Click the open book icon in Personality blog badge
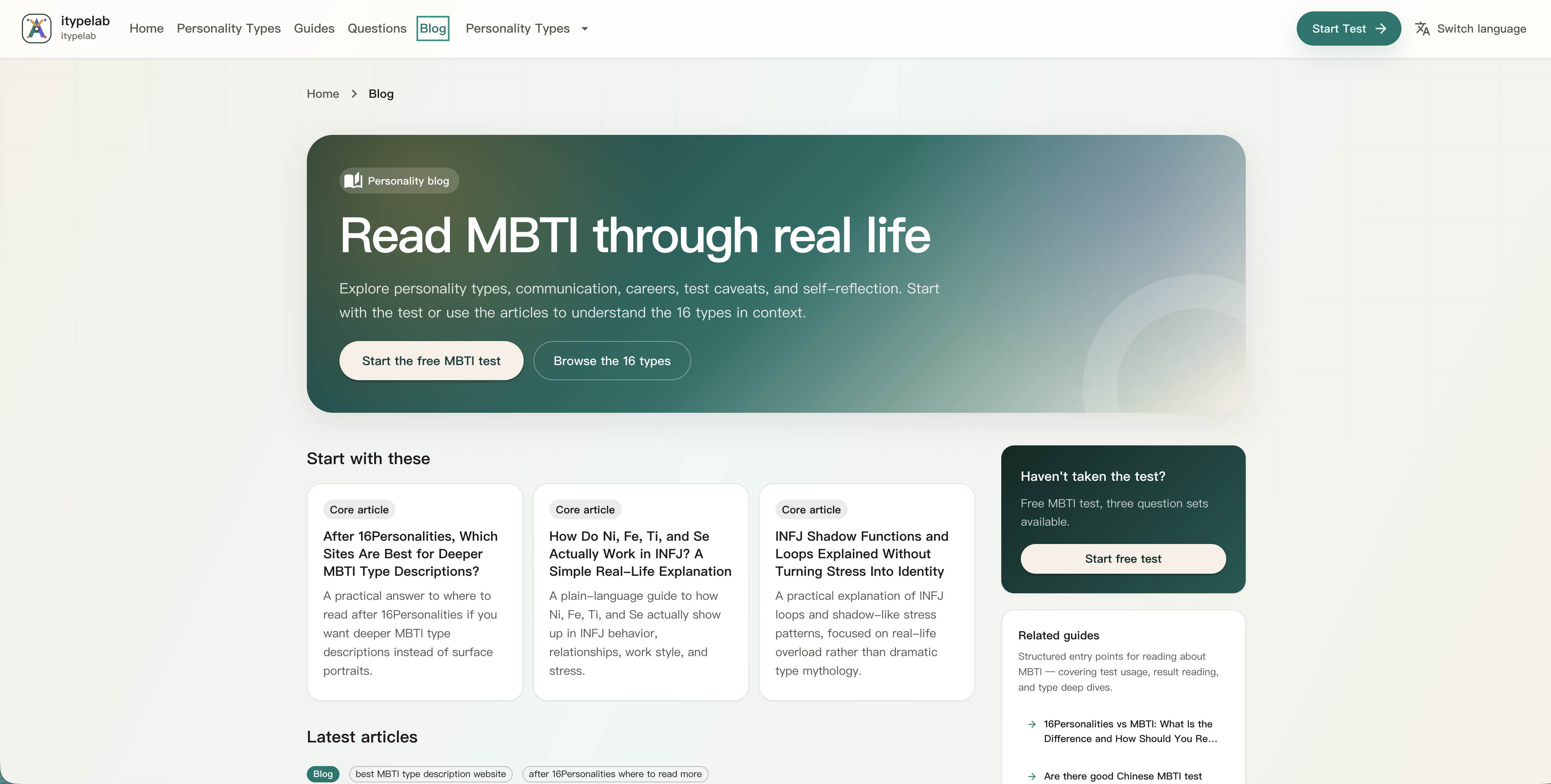 [353, 181]
